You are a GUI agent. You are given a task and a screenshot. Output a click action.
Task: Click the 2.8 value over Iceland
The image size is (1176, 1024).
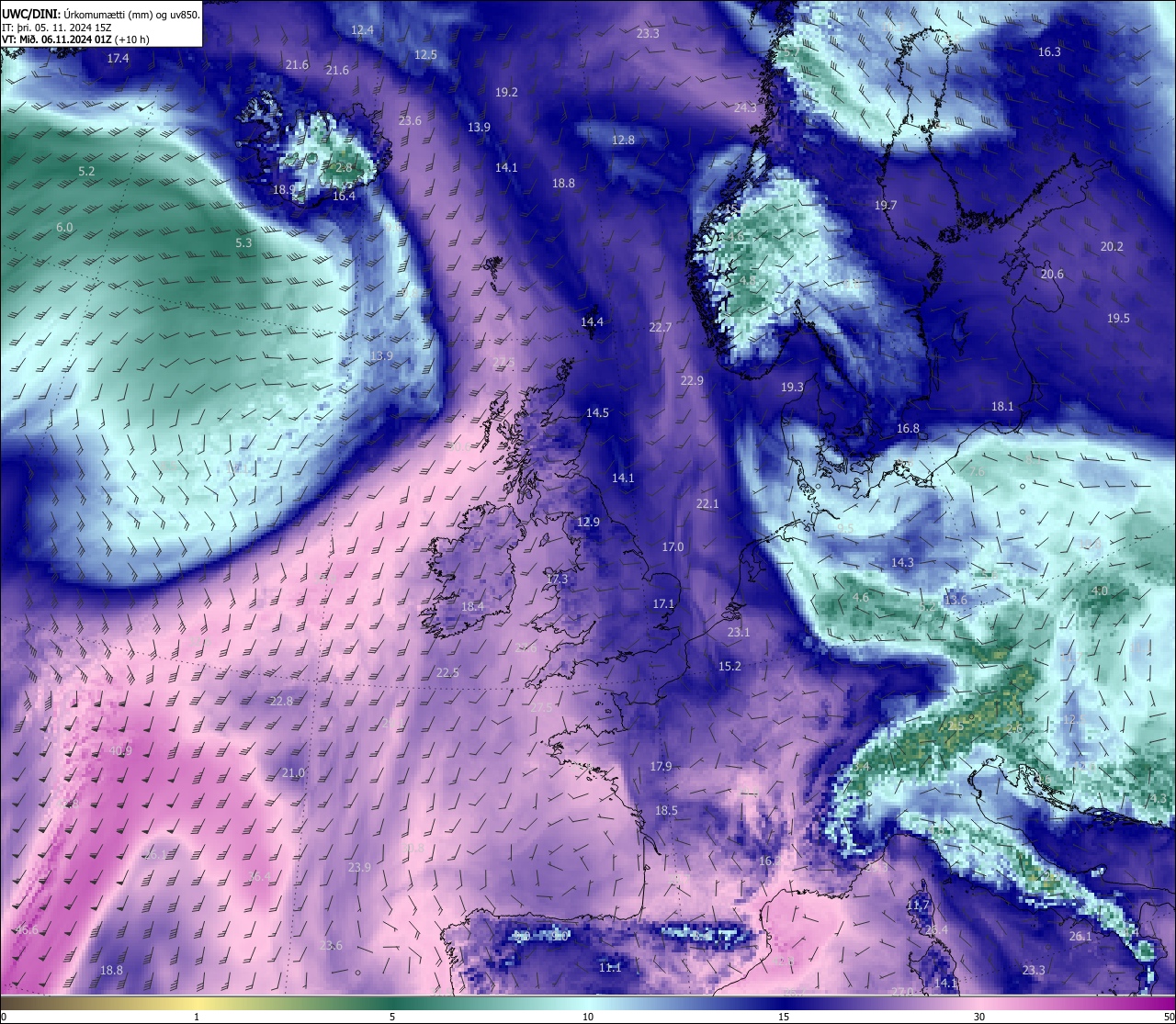click(x=344, y=167)
